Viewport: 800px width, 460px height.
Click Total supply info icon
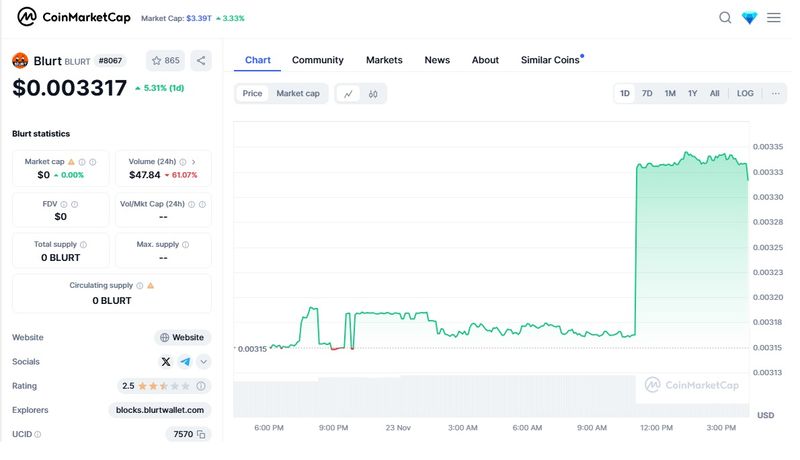point(83,245)
